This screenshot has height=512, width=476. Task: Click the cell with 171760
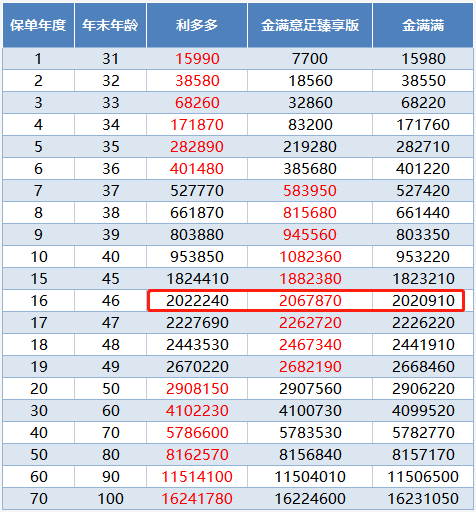423,125
